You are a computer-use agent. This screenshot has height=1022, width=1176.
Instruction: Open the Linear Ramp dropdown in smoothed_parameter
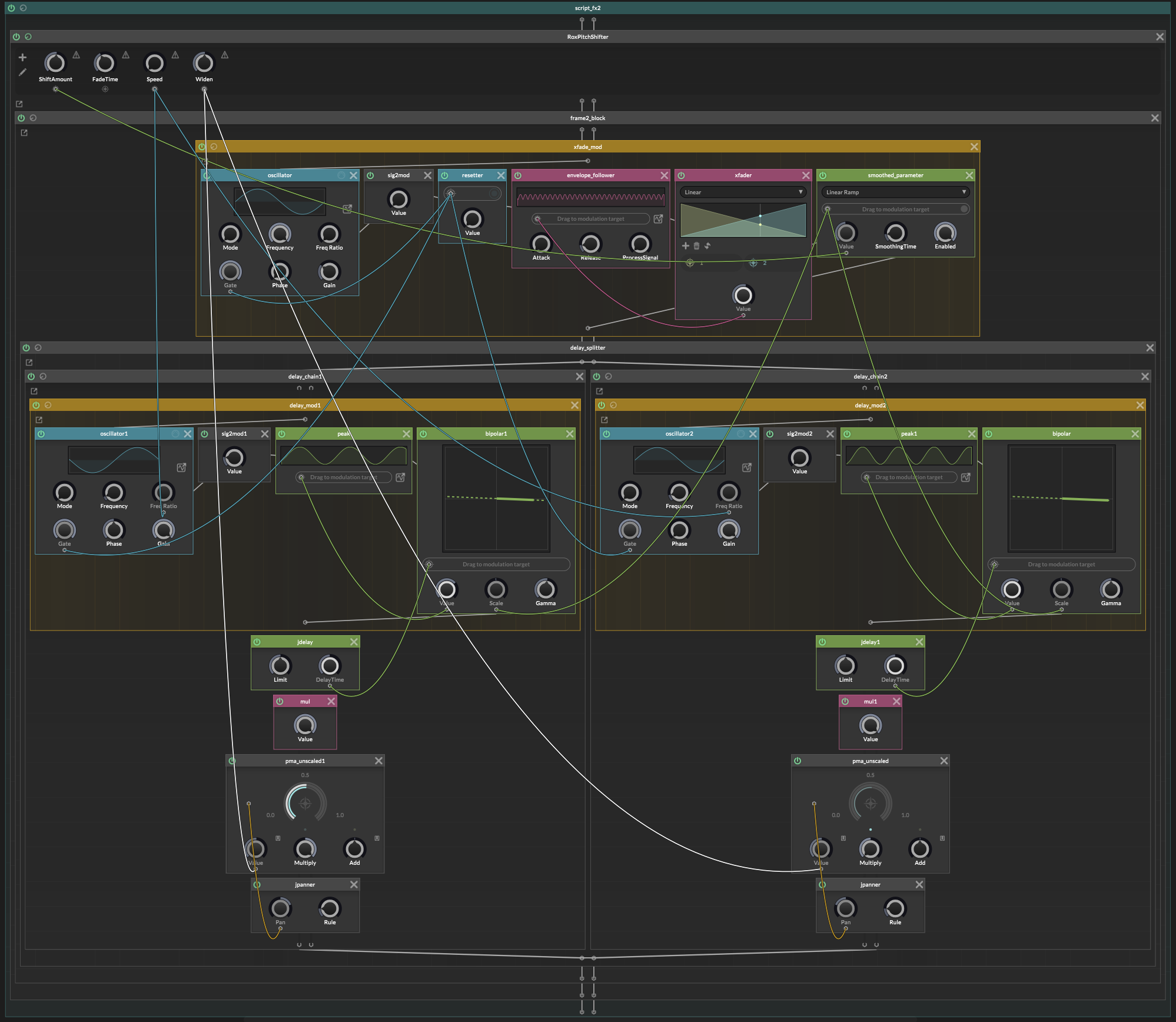tap(895, 193)
